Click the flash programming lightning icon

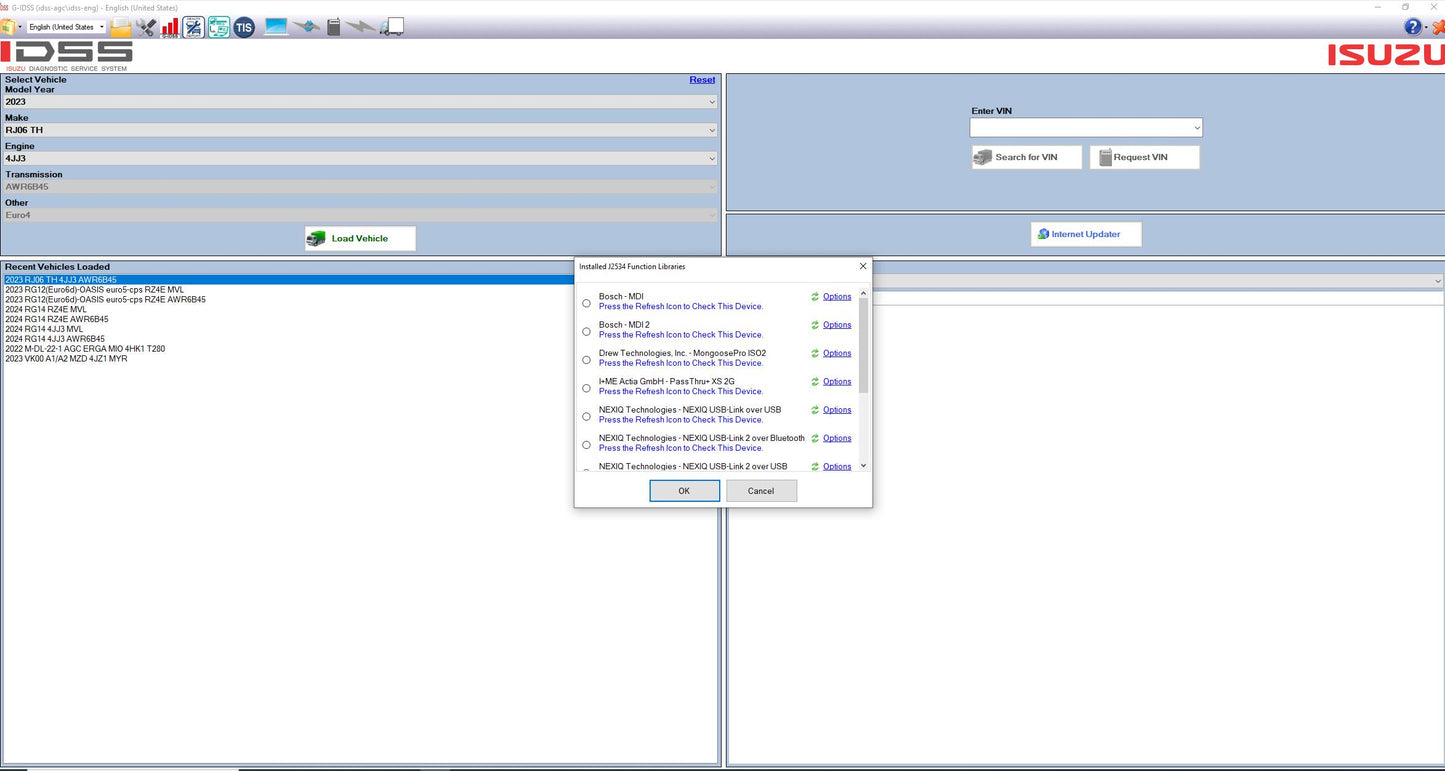(360, 26)
